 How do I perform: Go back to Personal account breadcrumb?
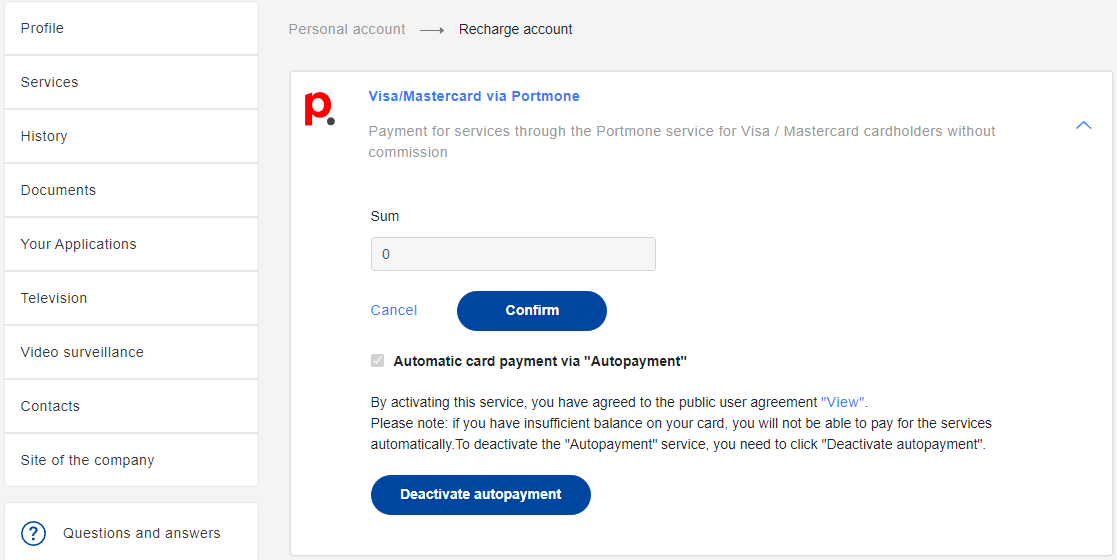click(x=347, y=29)
